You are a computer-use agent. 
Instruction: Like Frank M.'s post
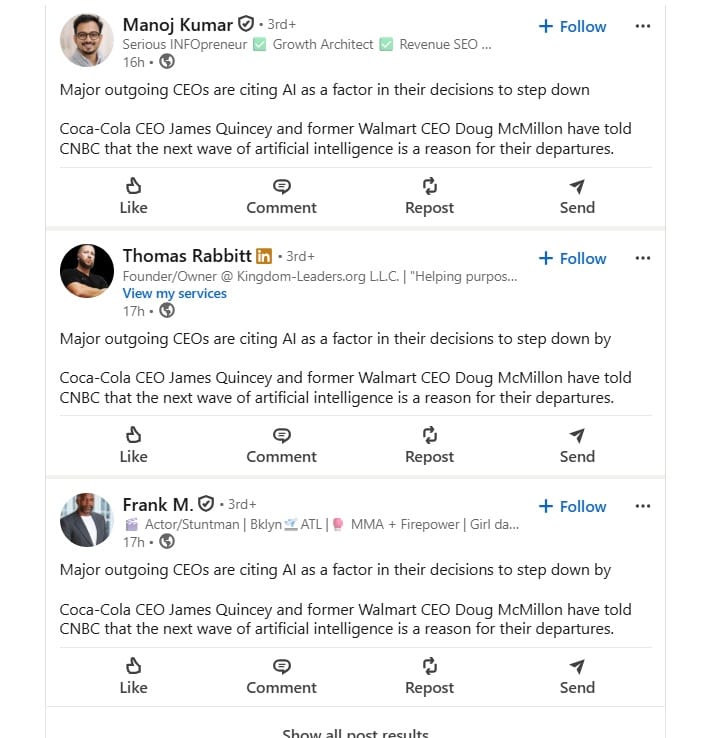(x=133, y=676)
